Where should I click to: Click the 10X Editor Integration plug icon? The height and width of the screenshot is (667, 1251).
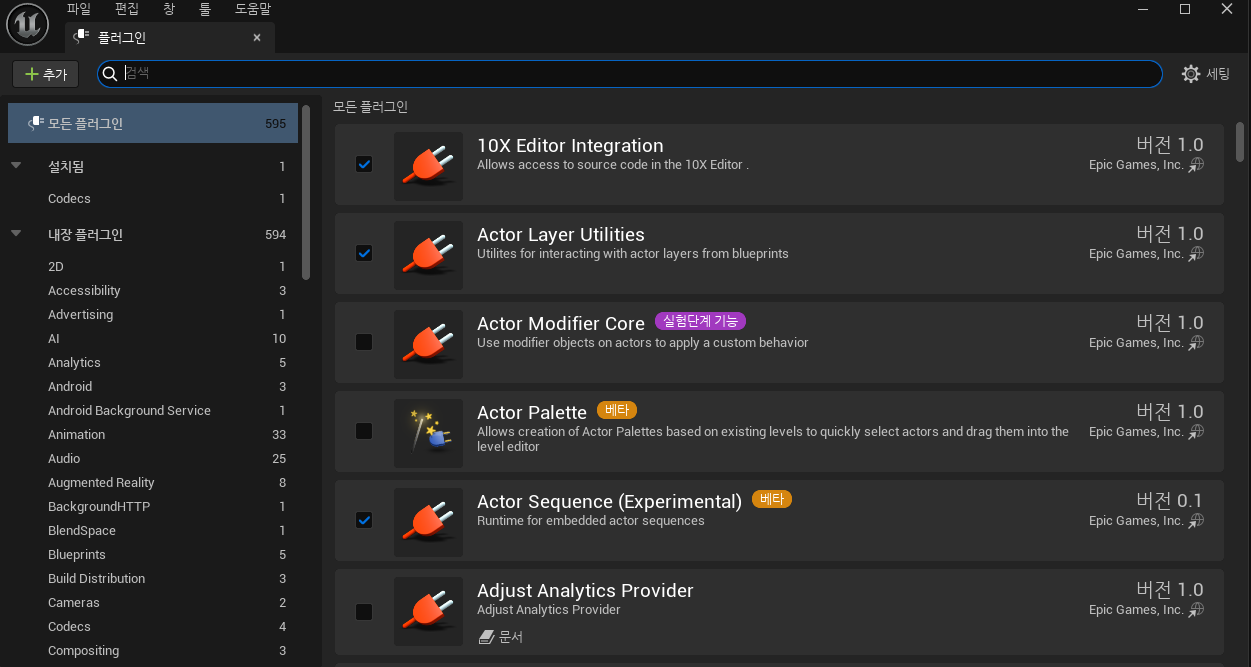pos(428,166)
